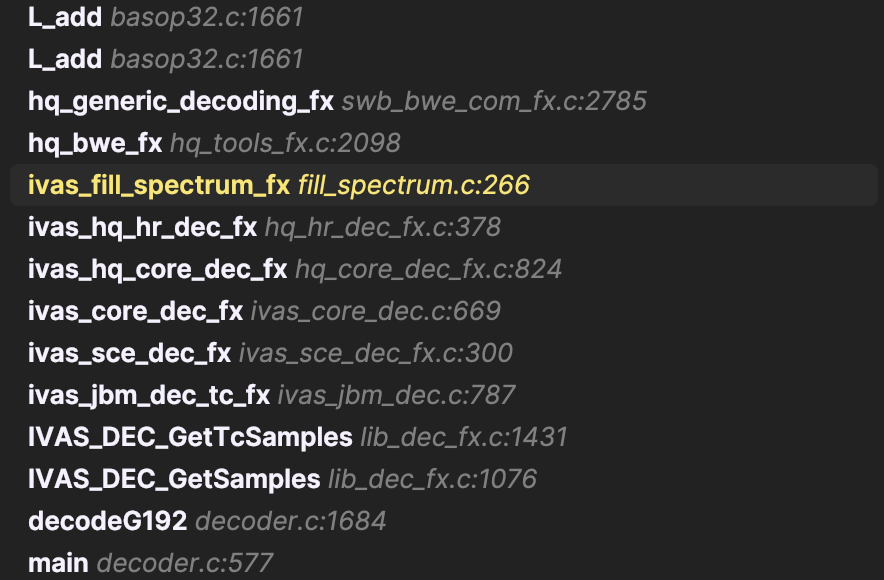Open source location swb_bwe_com_fx.c:2785

point(494,101)
